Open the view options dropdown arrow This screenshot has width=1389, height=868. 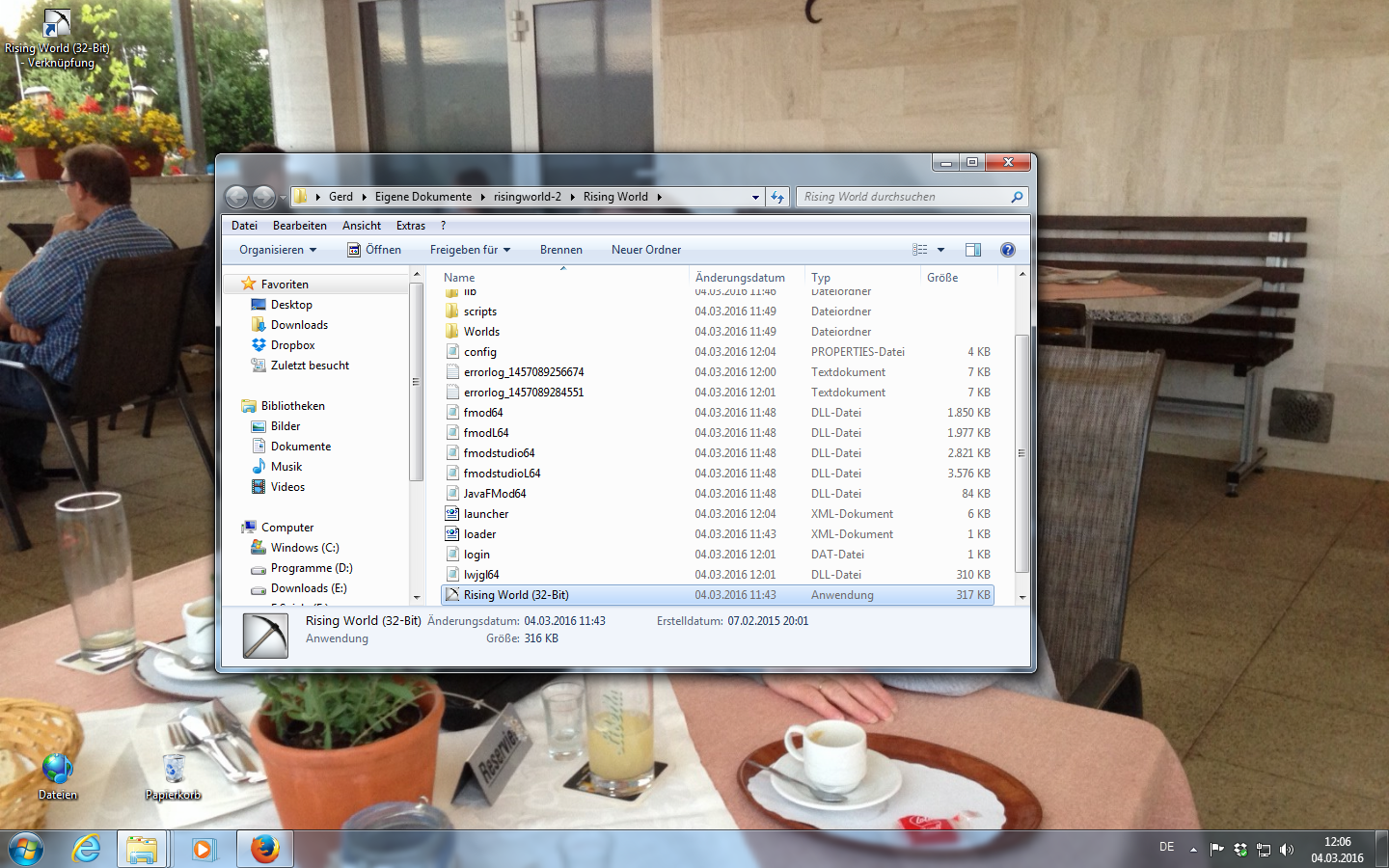click(x=941, y=250)
